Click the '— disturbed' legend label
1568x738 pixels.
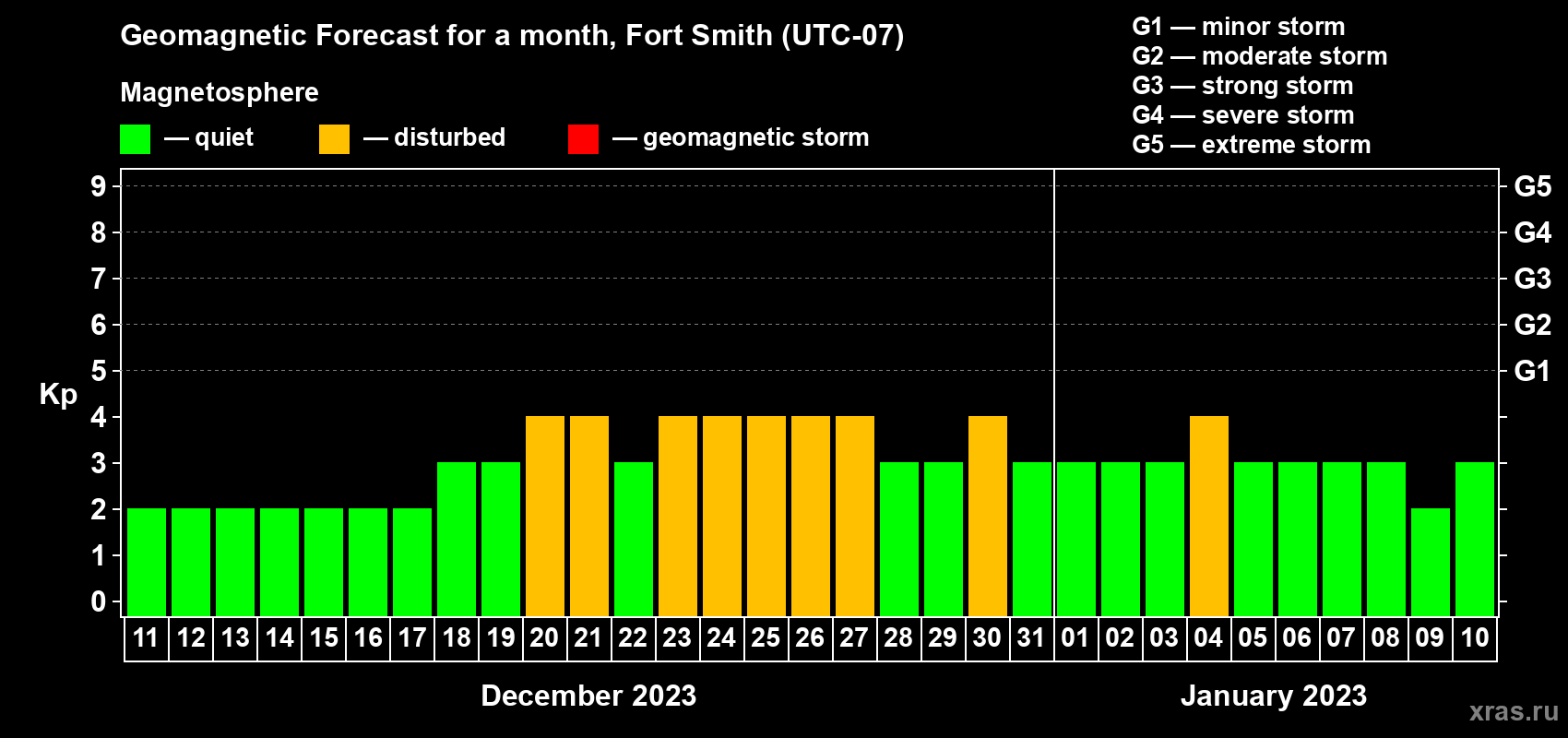434,137
